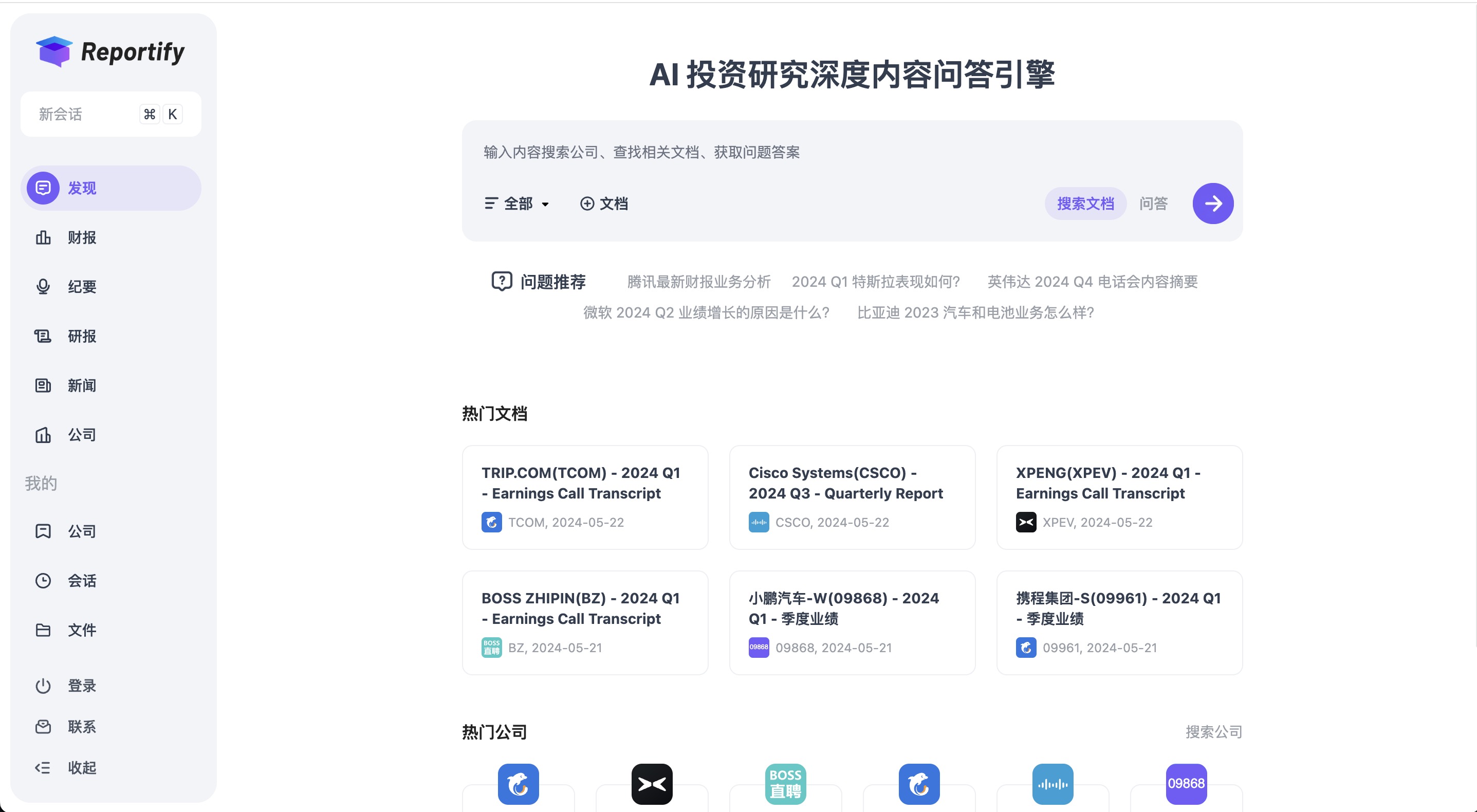Screen dimensions: 1477x812
Task: Click the 研报 scroll icon
Action: [43, 336]
